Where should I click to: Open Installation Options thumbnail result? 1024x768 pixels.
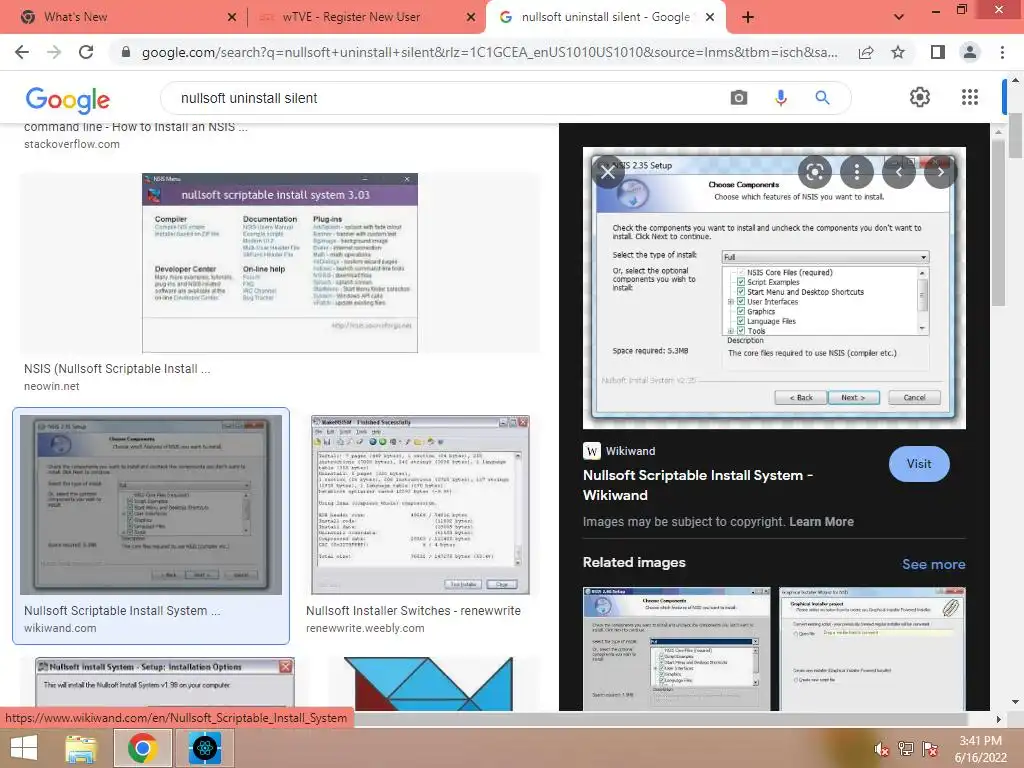pos(165,683)
